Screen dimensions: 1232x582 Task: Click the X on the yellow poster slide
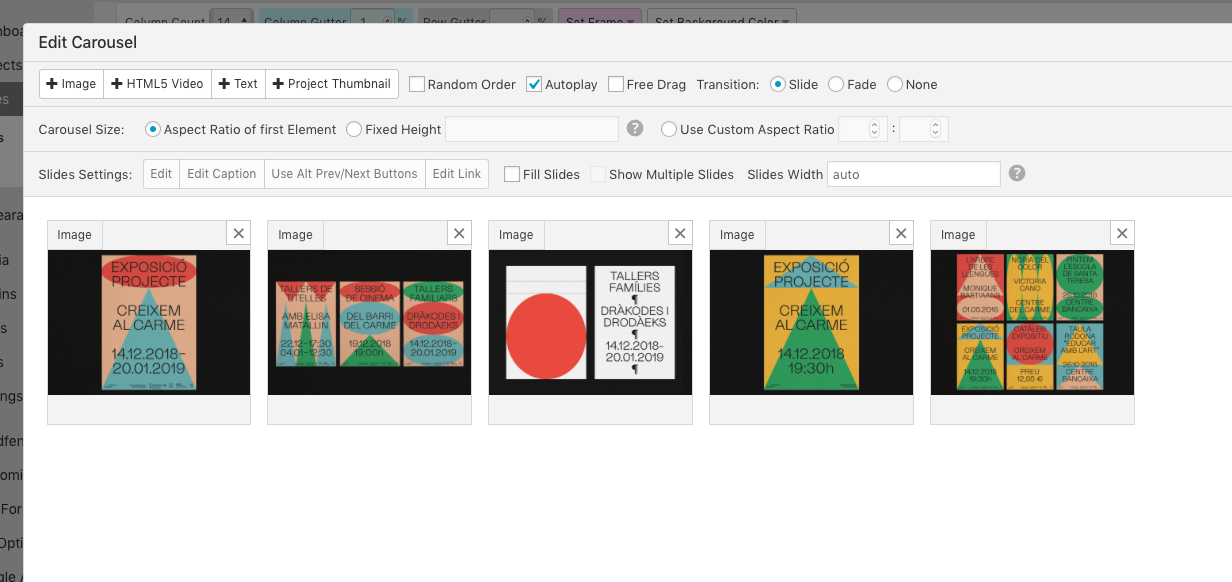(x=901, y=234)
